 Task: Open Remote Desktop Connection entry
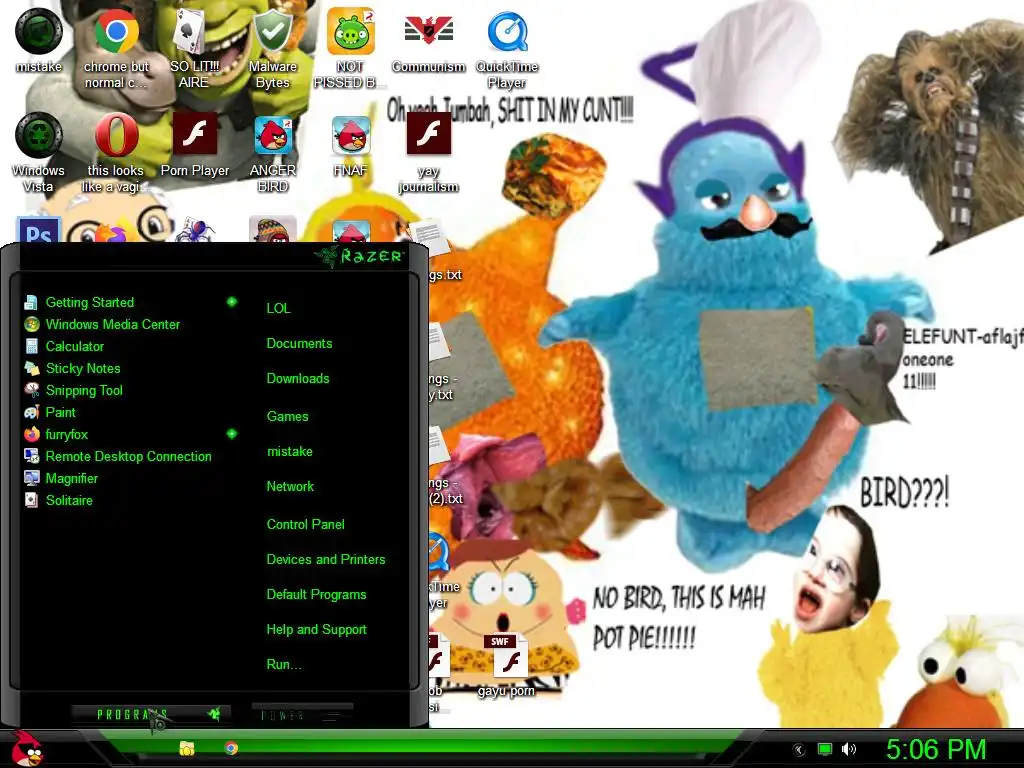point(129,456)
